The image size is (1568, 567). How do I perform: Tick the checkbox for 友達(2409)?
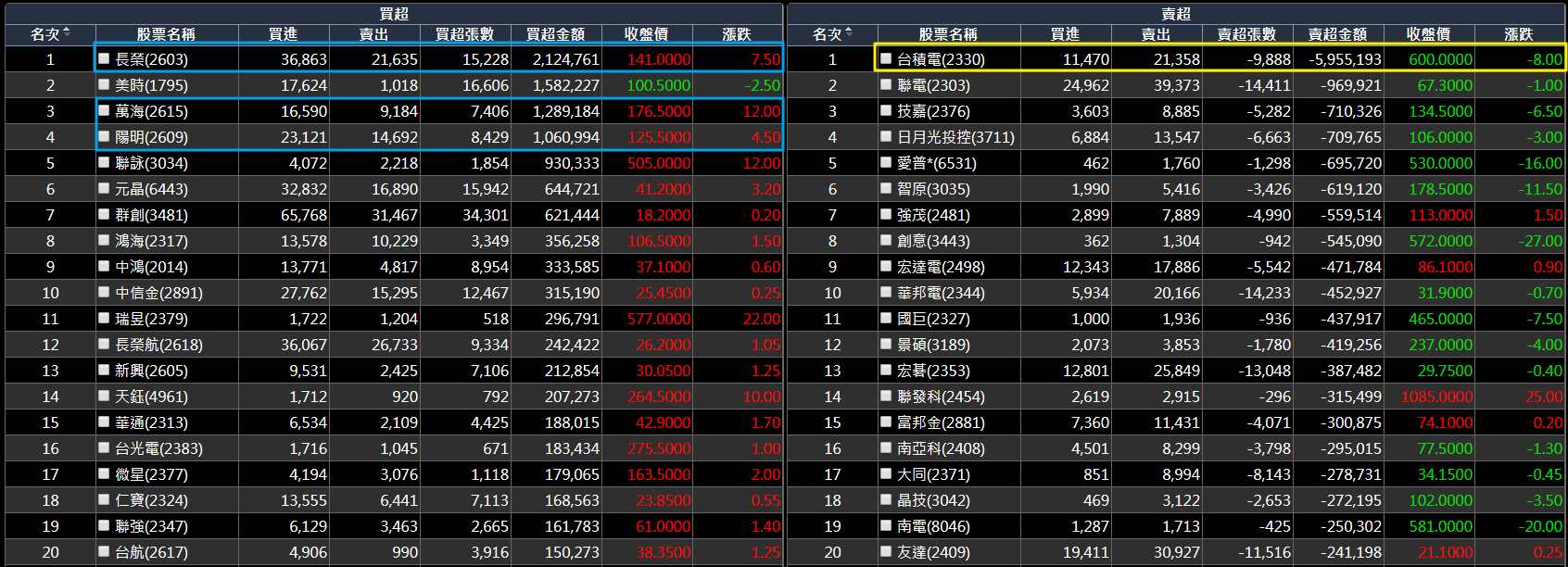pyautogui.click(x=887, y=551)
